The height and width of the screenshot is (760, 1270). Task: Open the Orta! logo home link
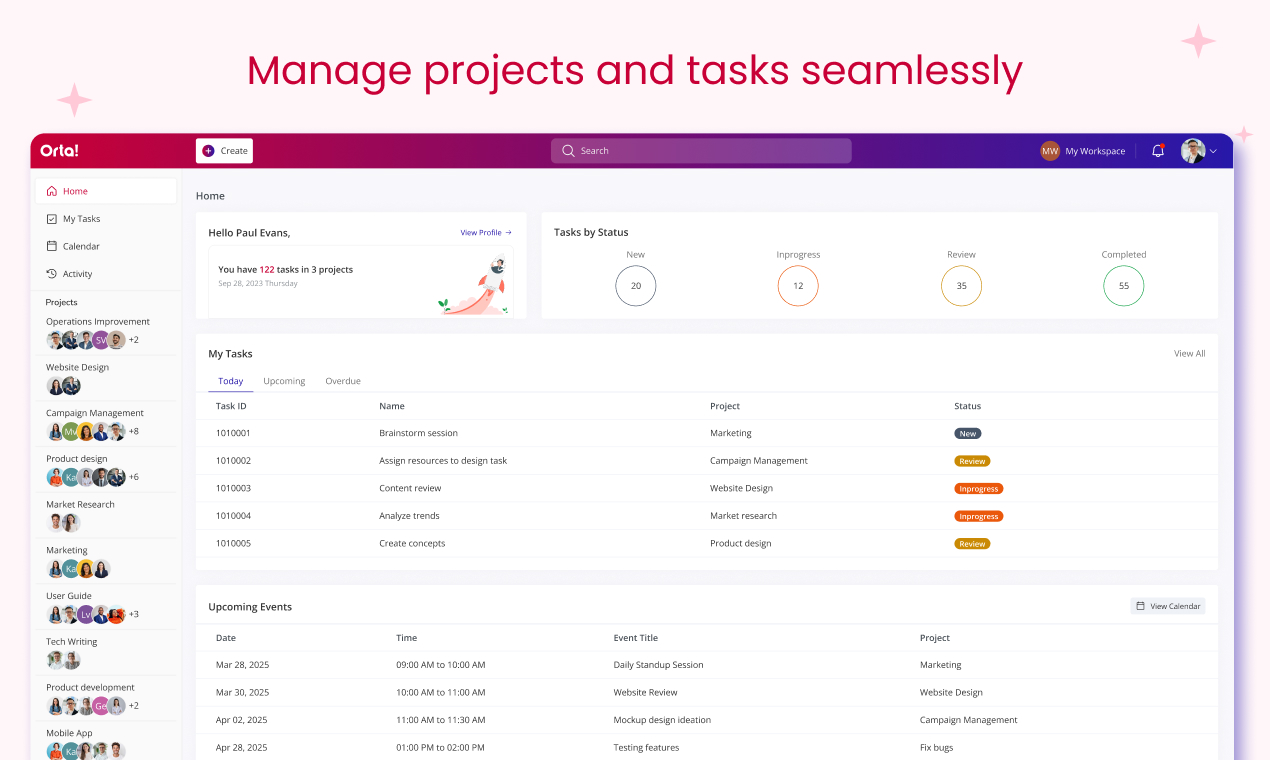(59, 151)
